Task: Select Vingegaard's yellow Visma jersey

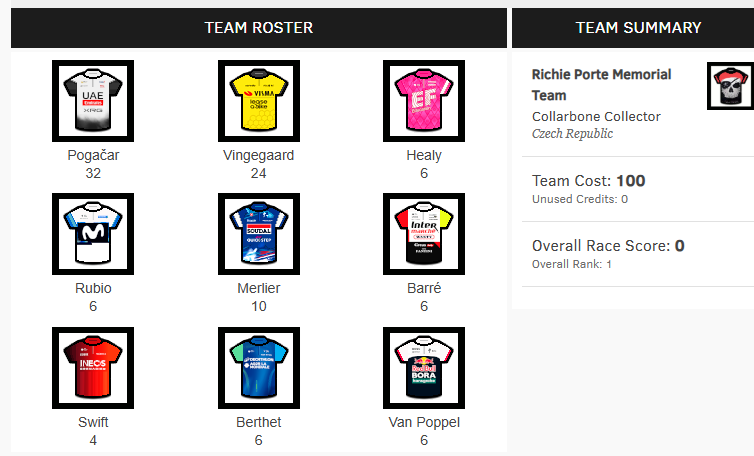Action: coord(259,101)
